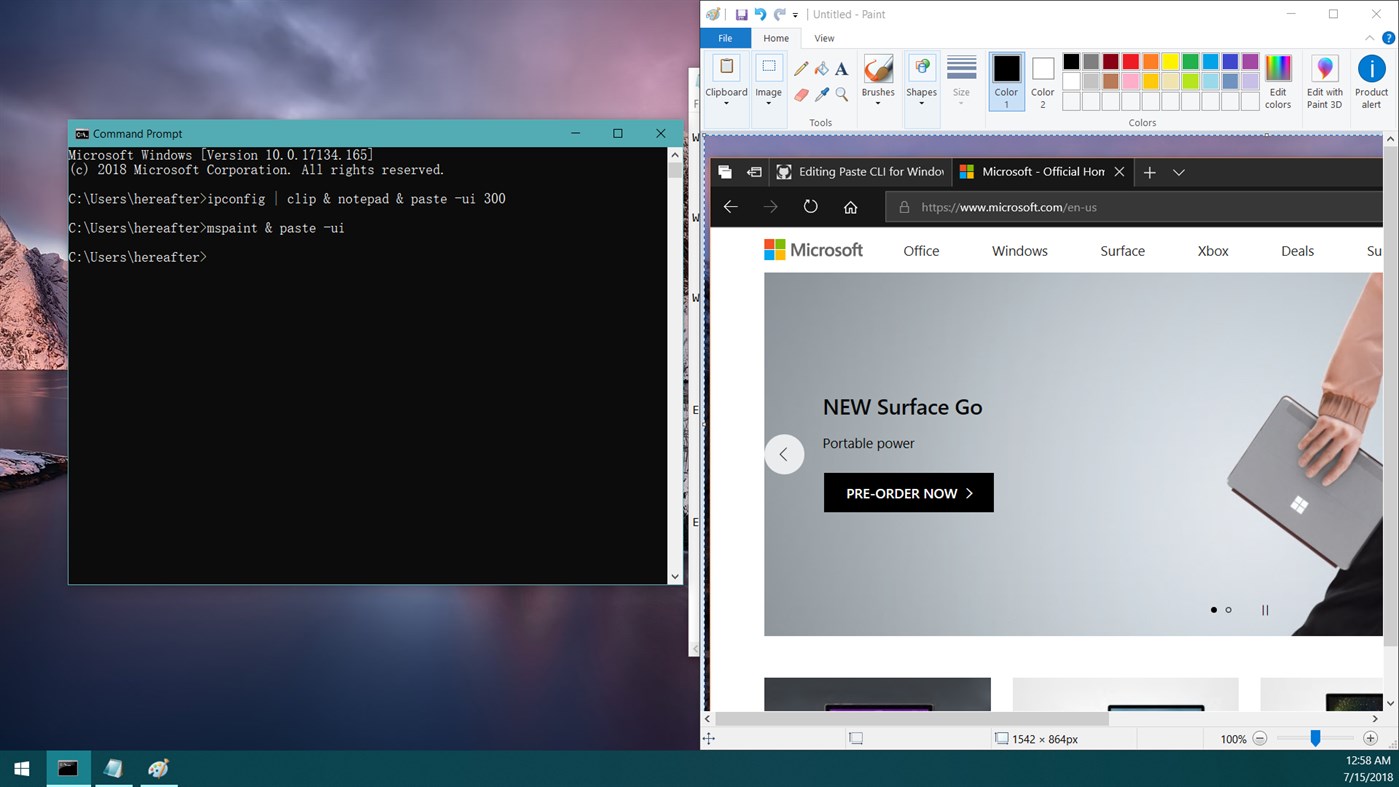Select the Pencil tool in Paint
This screenshot has height=787, width=1399.
click(800, 68)
